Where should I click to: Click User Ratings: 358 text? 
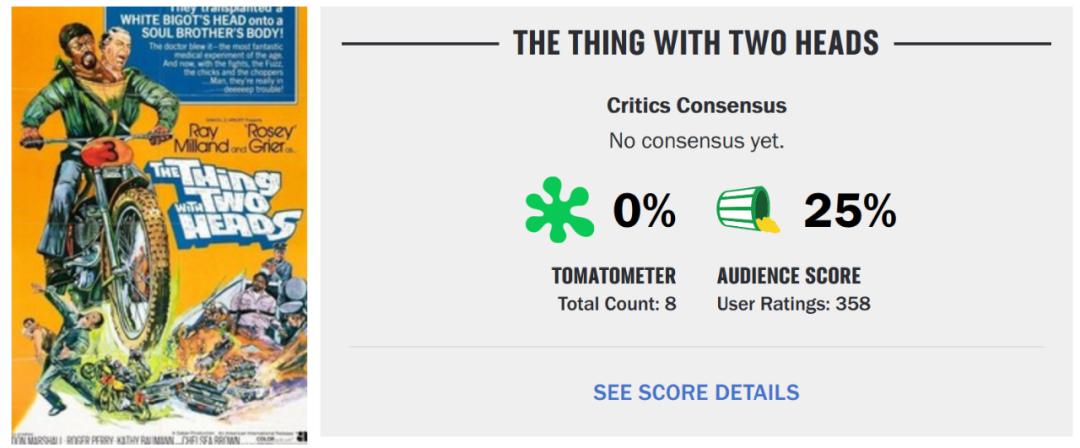[794, 303]
